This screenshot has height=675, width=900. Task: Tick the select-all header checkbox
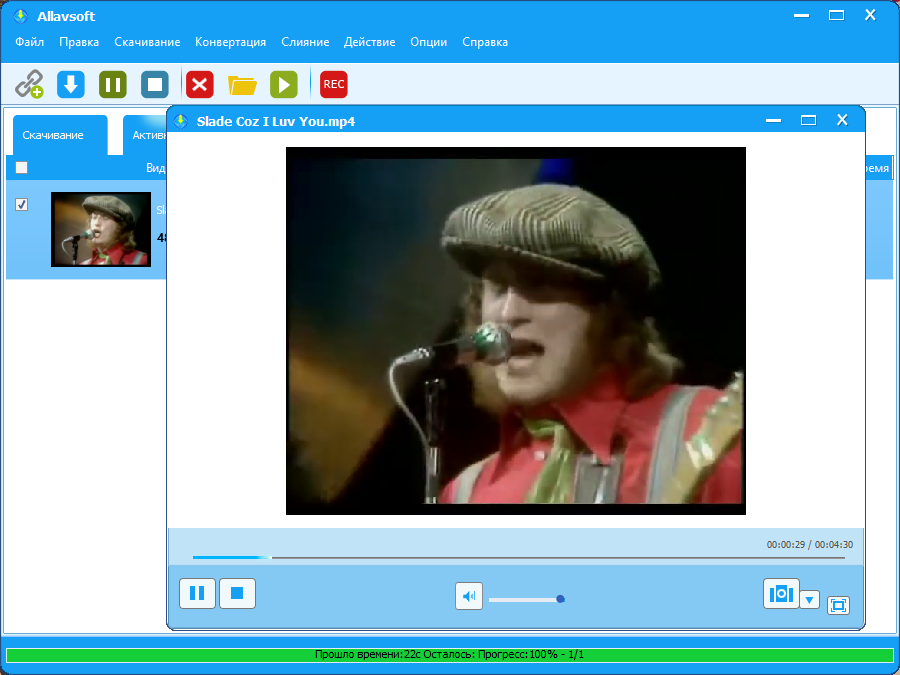point(21,168)
